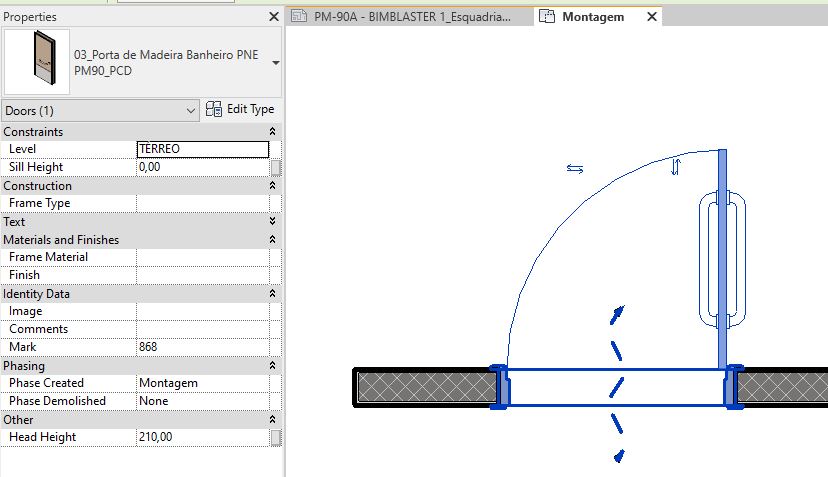The image size is (828, 477).
Task: Click the vertical flip arrows on the door
Action: 675,166
